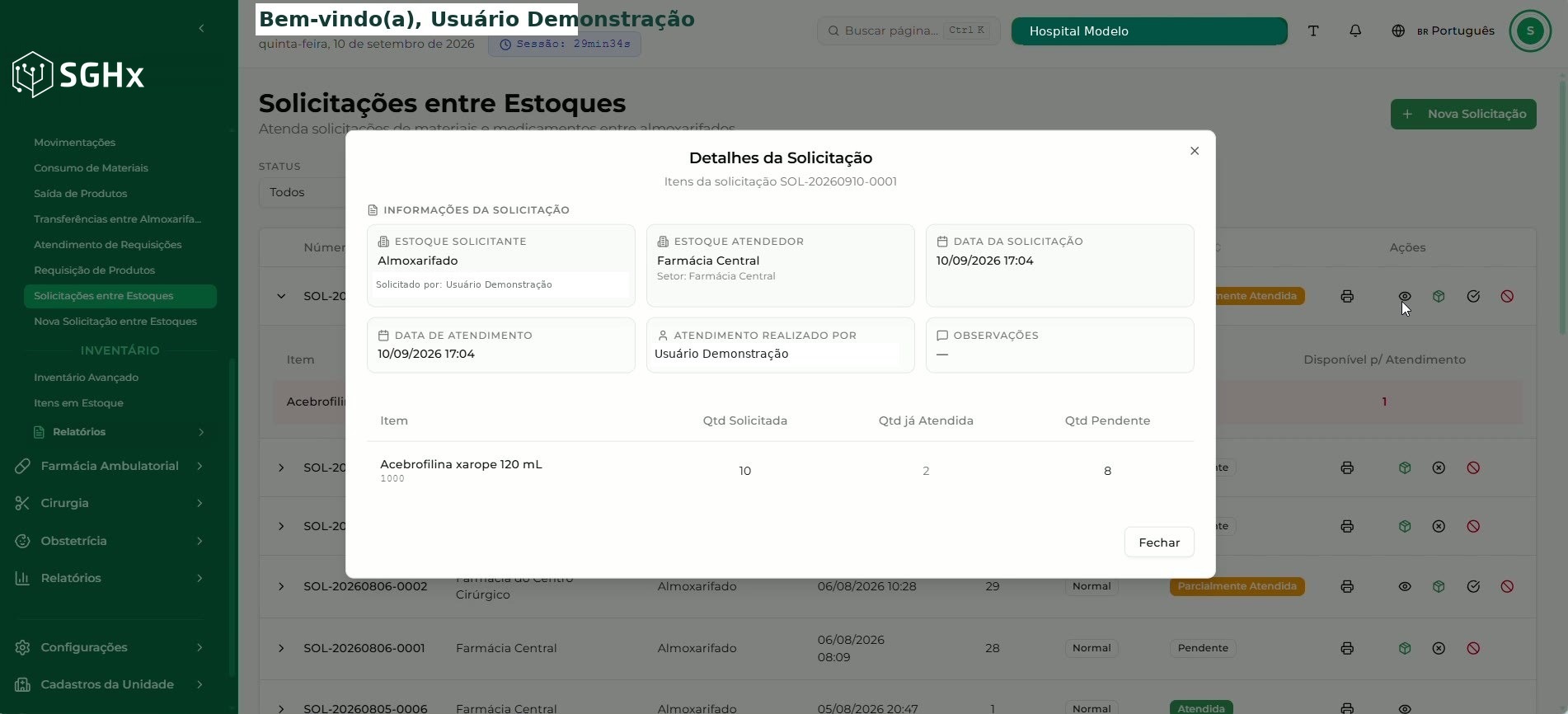Click the Configurações gear icon in sidebar

click(22, 647)
